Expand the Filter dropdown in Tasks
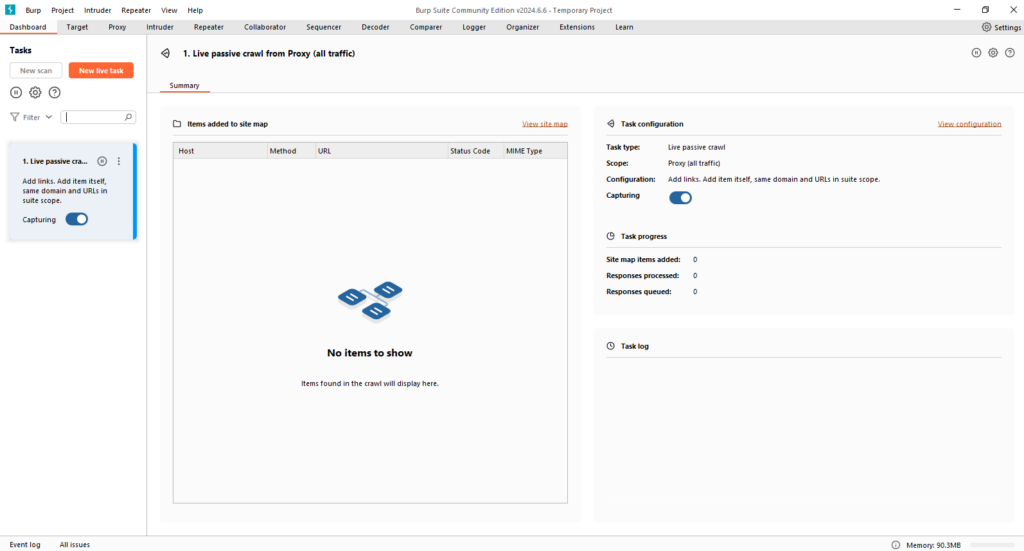 (31, 117)
